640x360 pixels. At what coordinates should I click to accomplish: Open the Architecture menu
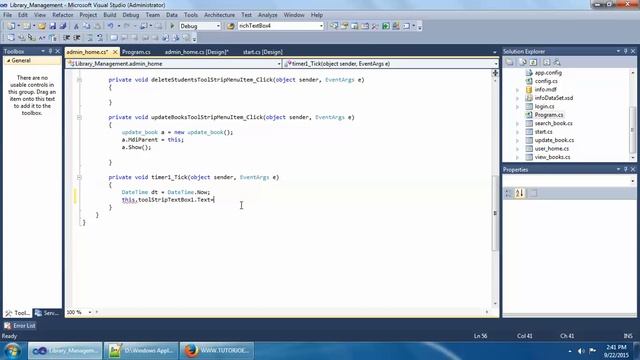coord(219,15)
